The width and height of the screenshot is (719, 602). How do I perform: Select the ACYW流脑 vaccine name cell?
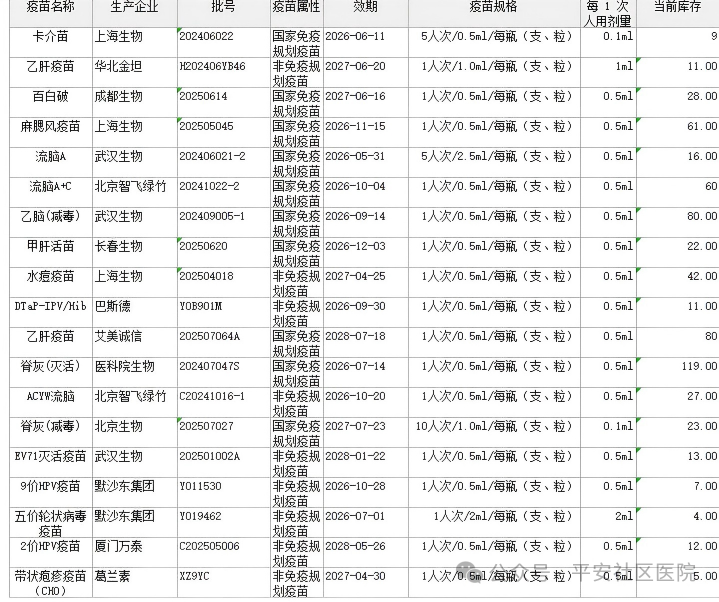[x=50, y=403]
